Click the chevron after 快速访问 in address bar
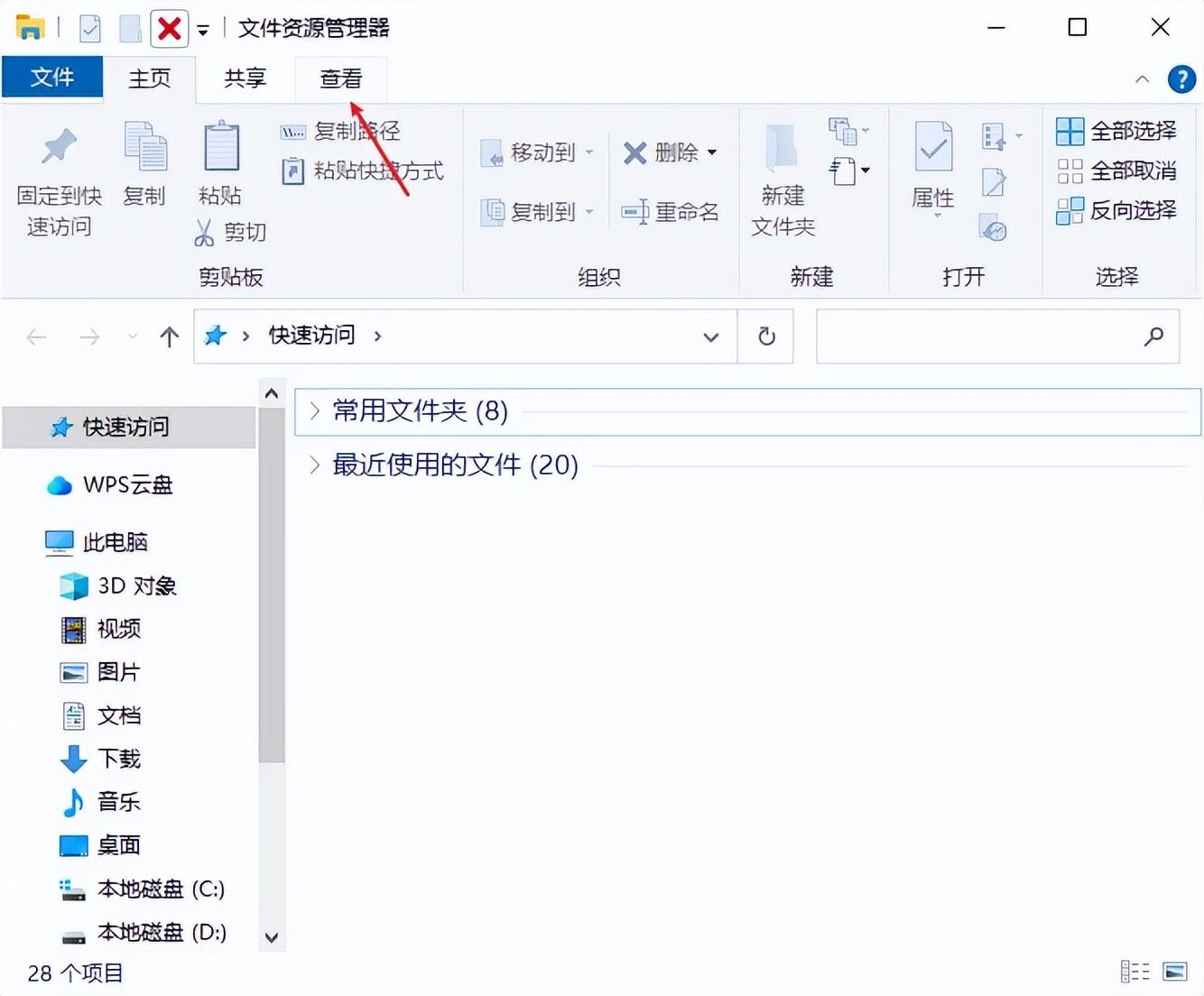 (x=377, y=336)
